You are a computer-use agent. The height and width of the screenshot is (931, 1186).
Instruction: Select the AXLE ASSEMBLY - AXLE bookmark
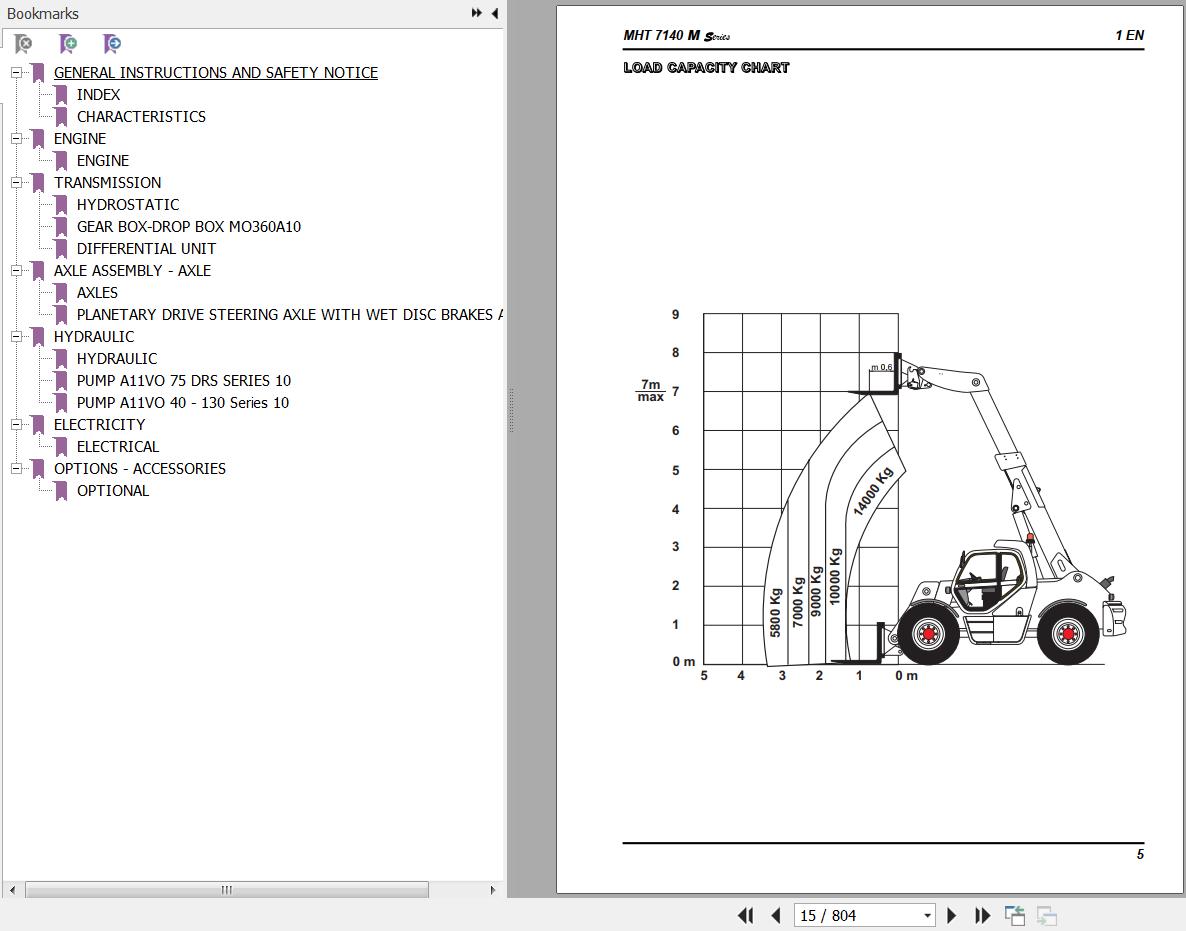132,270
